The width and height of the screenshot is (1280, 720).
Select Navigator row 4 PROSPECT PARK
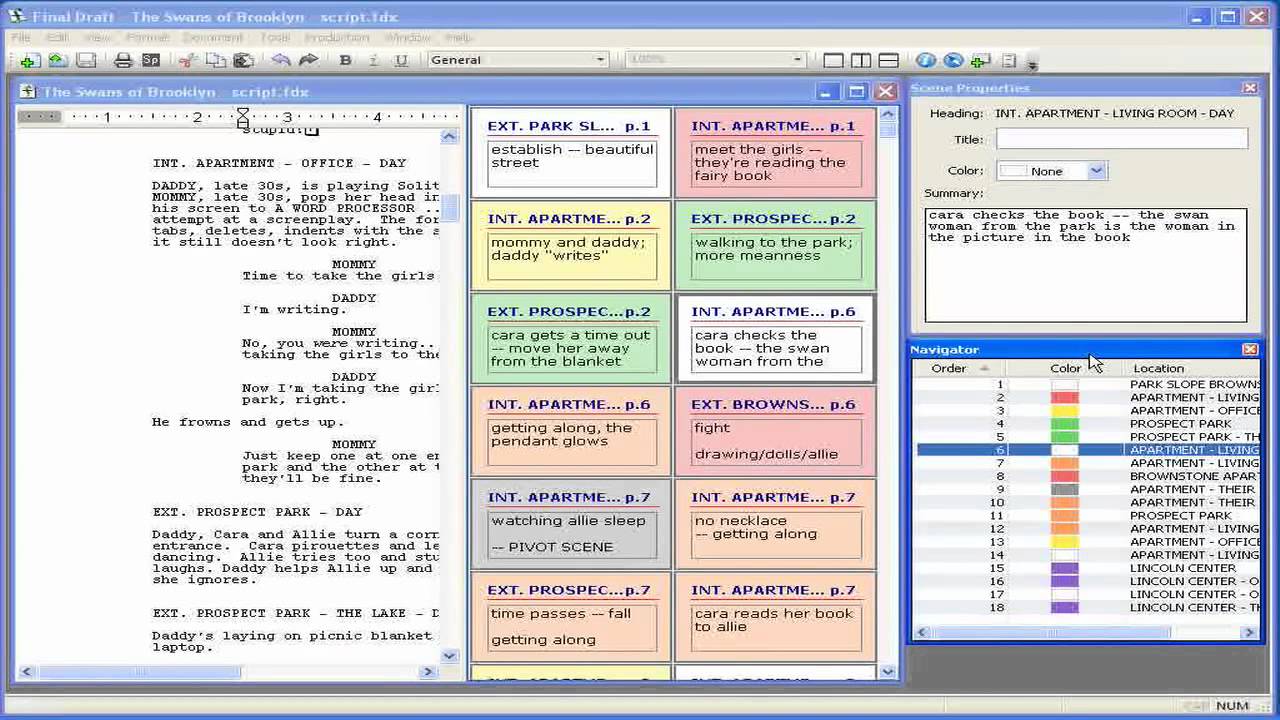click(1088, 424)
